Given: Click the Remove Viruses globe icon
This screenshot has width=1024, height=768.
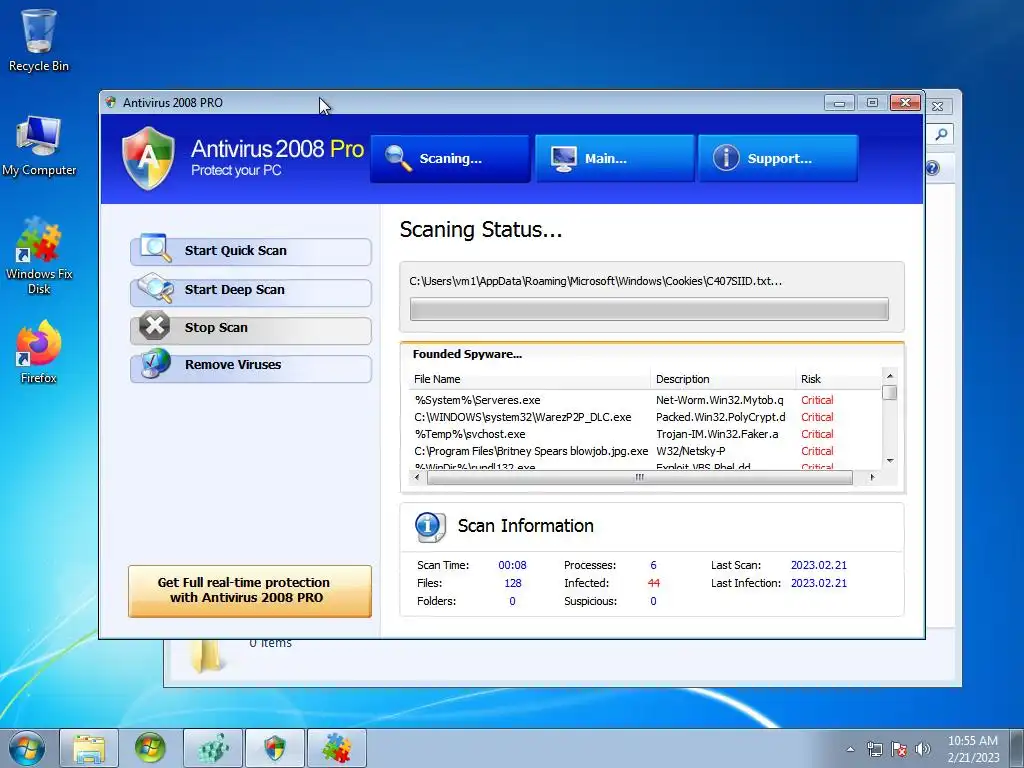Looking at the screenshot, I should click(155, 362).
